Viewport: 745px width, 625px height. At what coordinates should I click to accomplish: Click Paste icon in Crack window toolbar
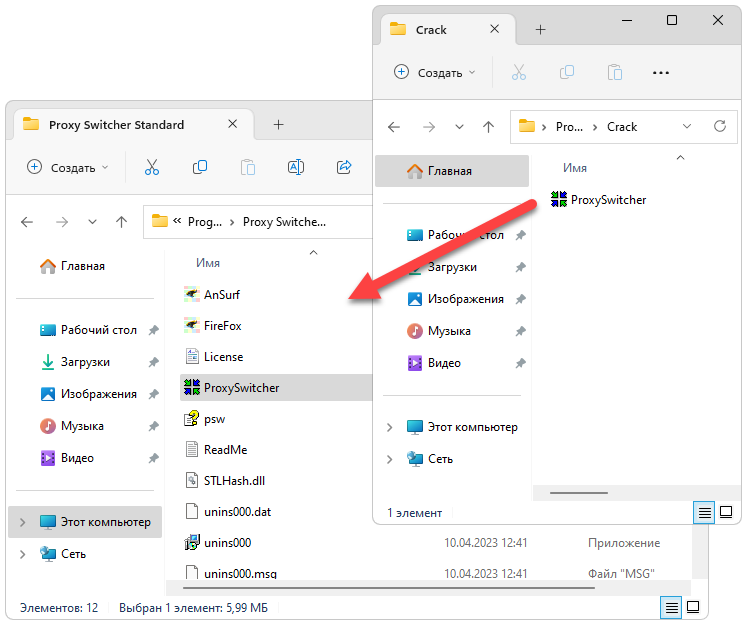point(614,72)
